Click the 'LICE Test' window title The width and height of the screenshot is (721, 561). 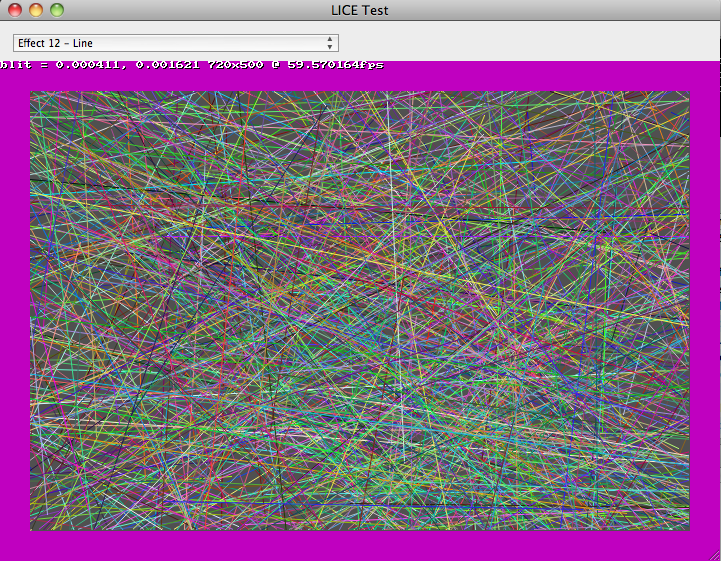pos(360,10)
